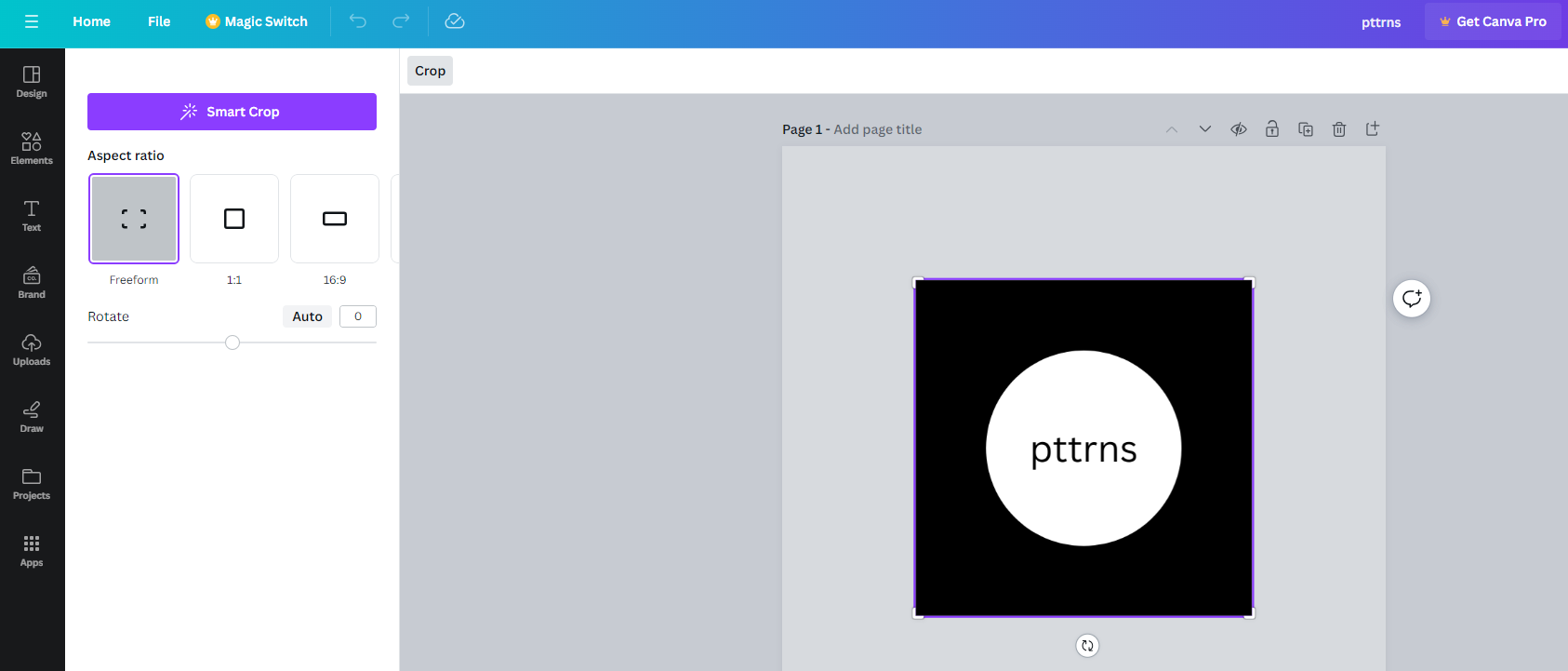Screen dimensions: 1568x671
Task: Move Page 1 down with chevron
Action: pyautogui.click(x=1205, y=129)
